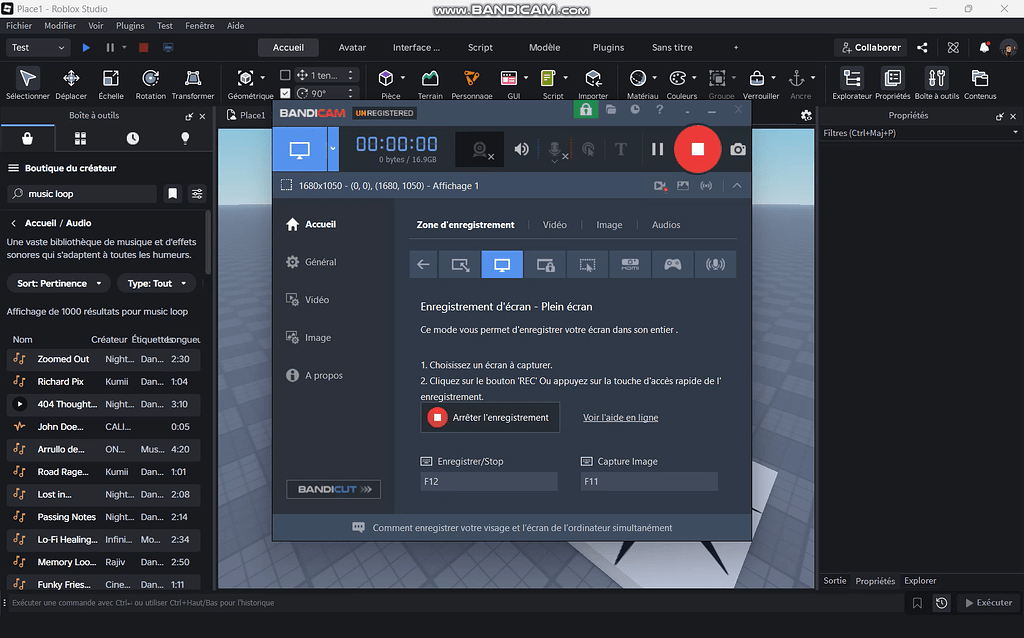Click the Bandicam screenshot camera icon
1024x638 pixels.
pos(738,150)
